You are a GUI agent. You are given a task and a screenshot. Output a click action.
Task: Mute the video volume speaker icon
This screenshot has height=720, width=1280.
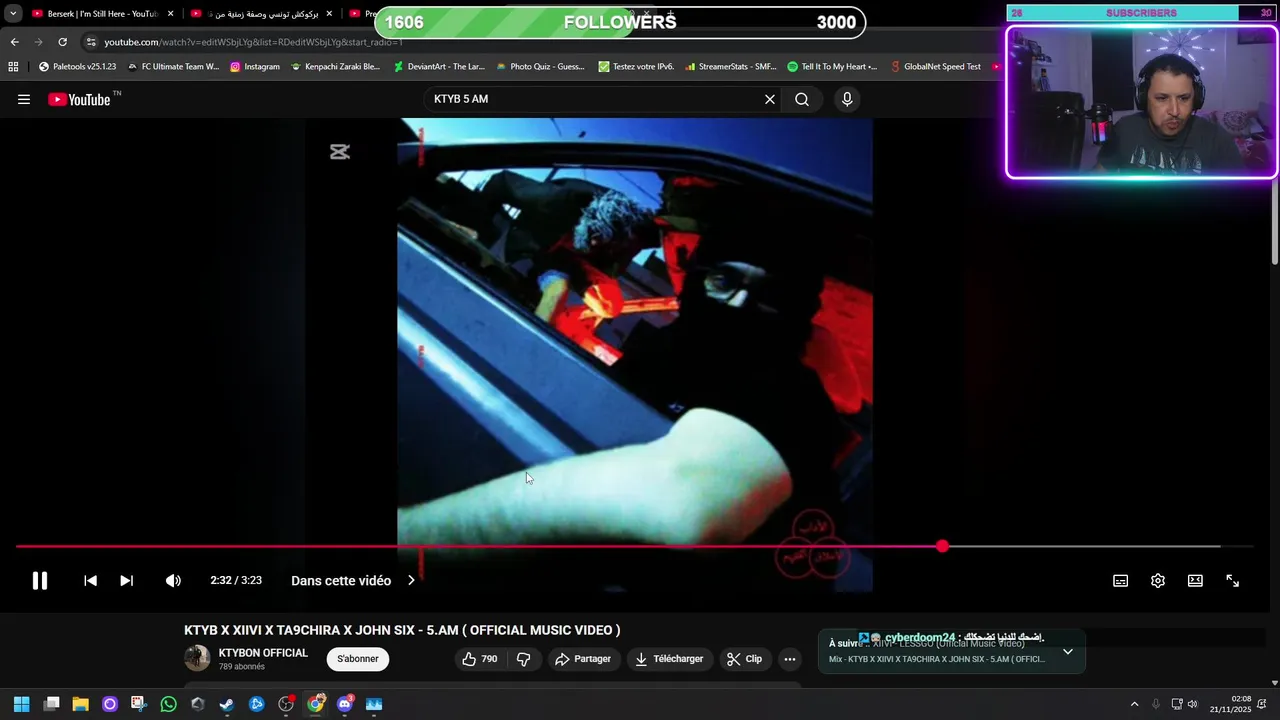173,580
